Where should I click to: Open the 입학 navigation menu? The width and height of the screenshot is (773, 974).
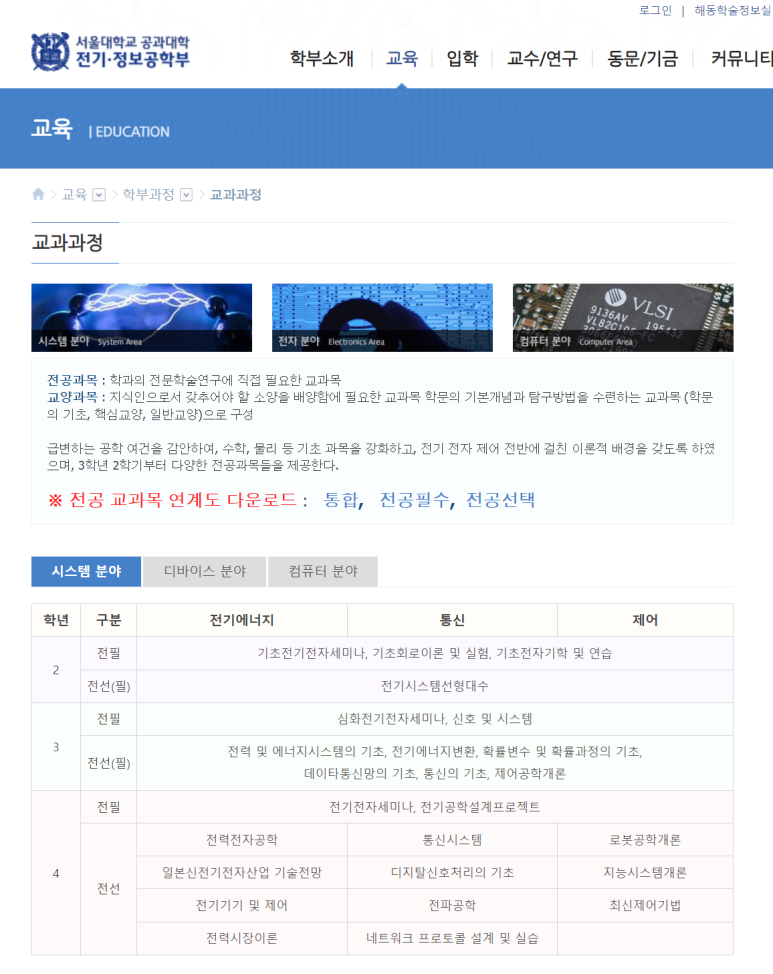point(462,58)
